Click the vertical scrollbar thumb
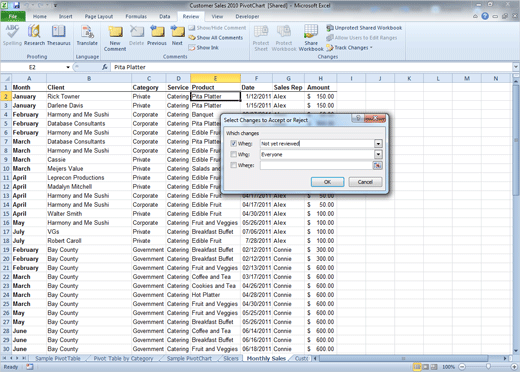Image resolution: width=520 pixels, height=372 pixels. [x=516, y=140]
